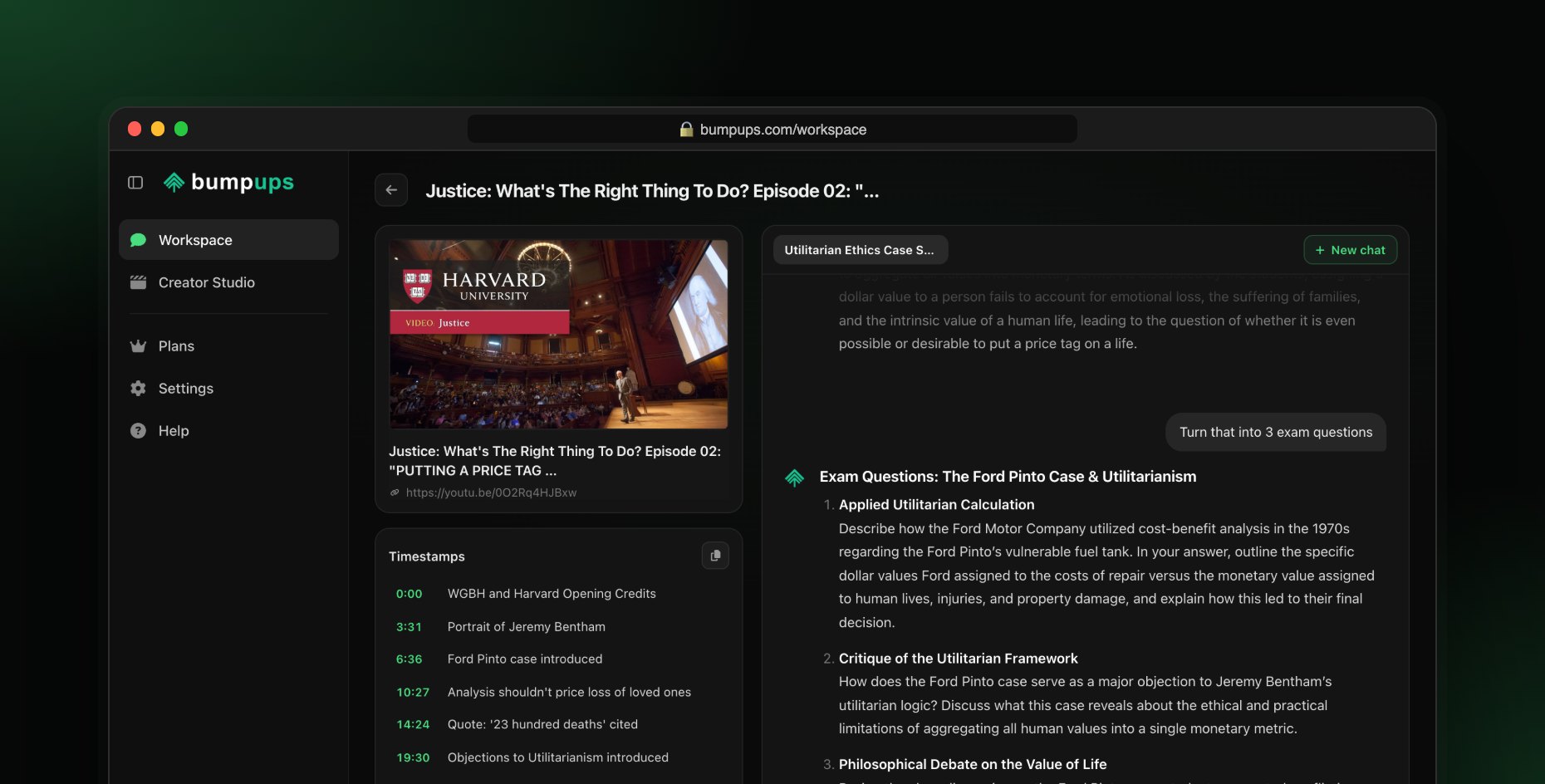Screen dimensions: 1545x784
Task: Click the Settings gear icon
Action: tap(138, 389)
